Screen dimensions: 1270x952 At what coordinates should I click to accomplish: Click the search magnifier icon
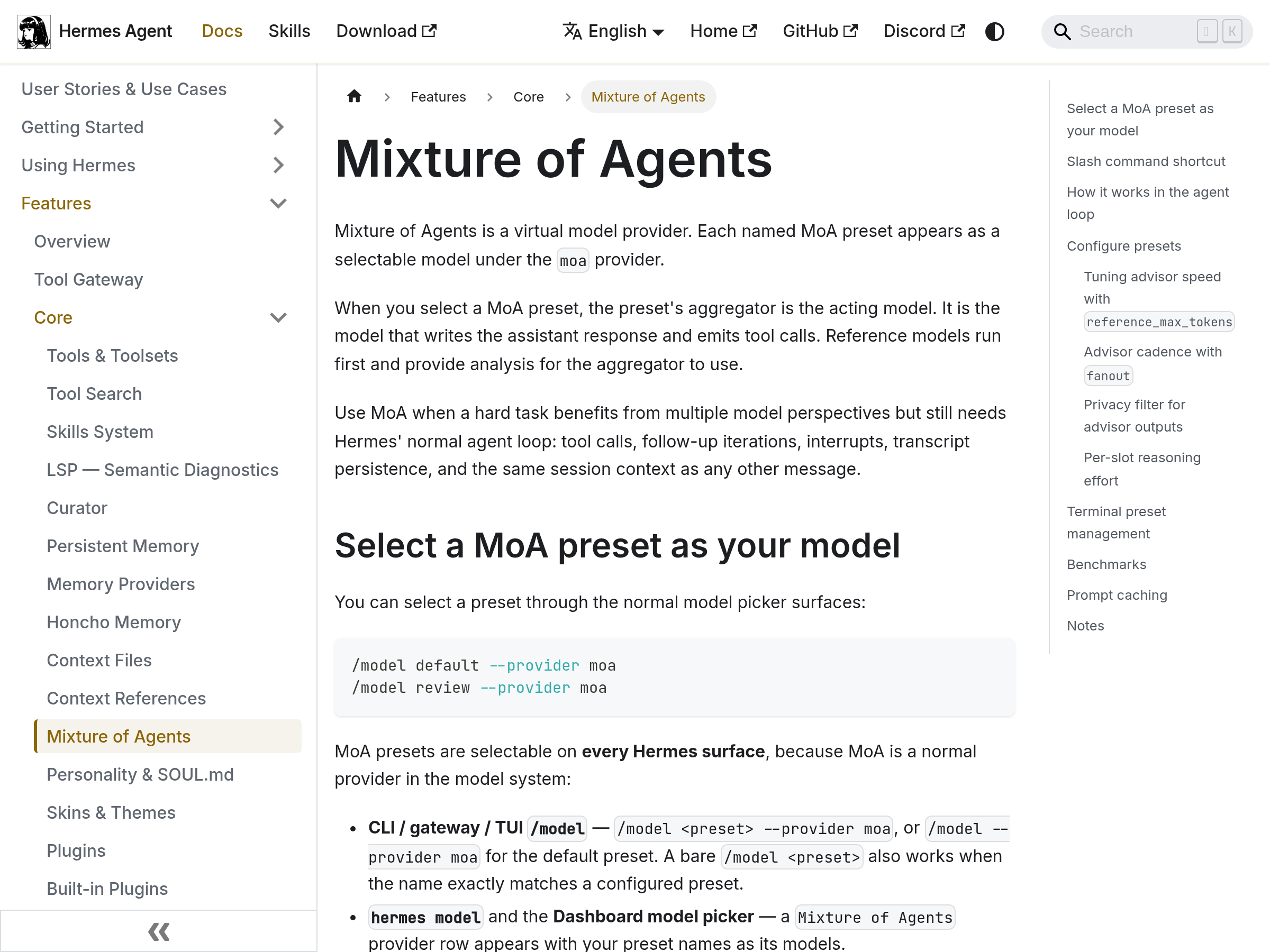pyautogui.click(x=1062, y=32)
